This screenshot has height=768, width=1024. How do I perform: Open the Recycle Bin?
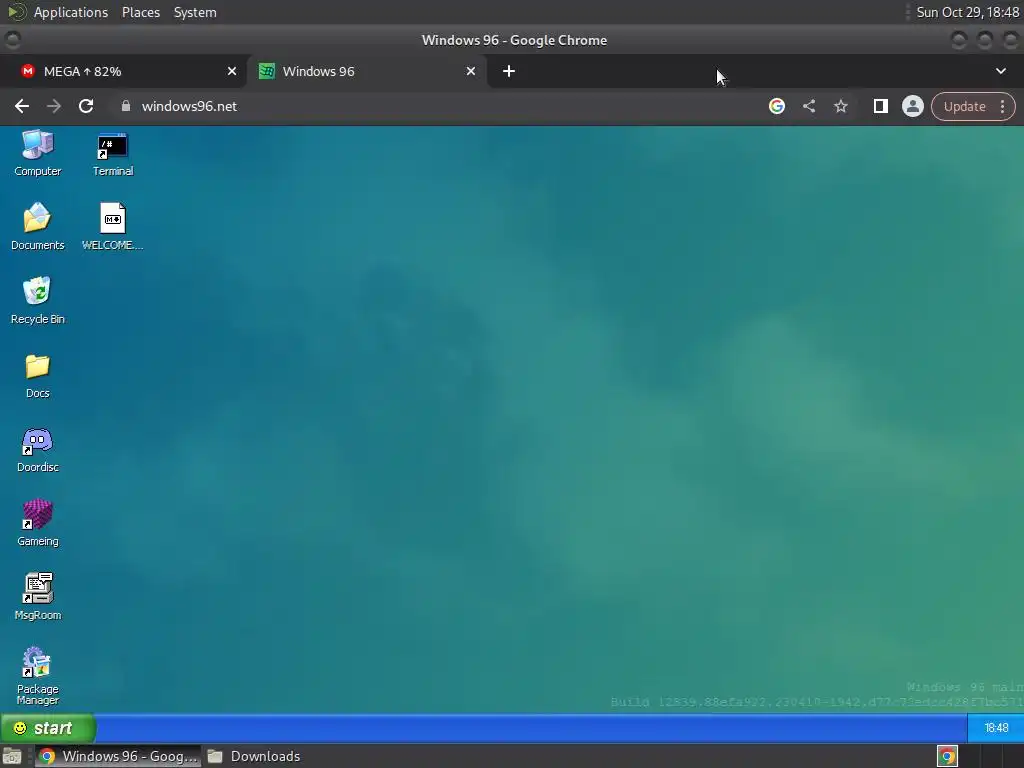pos(37,300)
